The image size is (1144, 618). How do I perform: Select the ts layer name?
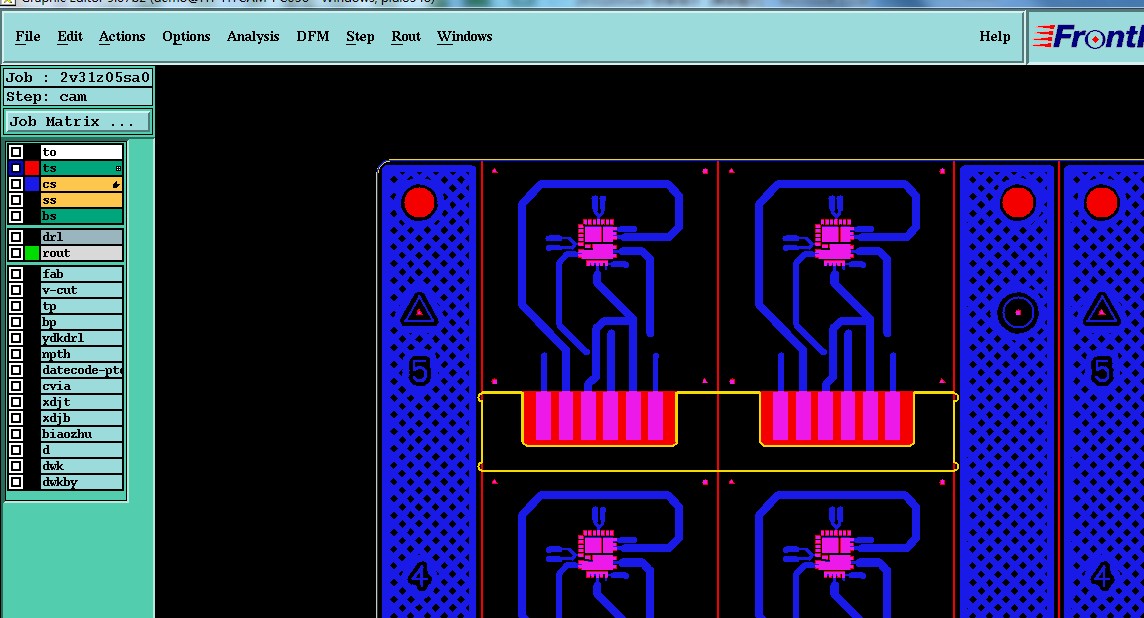pos(82,169)
